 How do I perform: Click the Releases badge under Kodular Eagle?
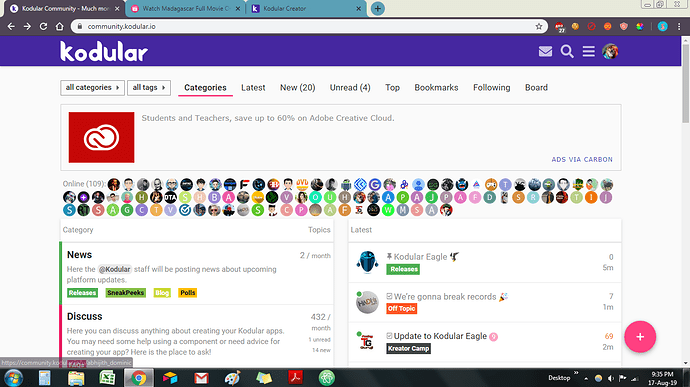pyautogui.click(x=403, y=269)
